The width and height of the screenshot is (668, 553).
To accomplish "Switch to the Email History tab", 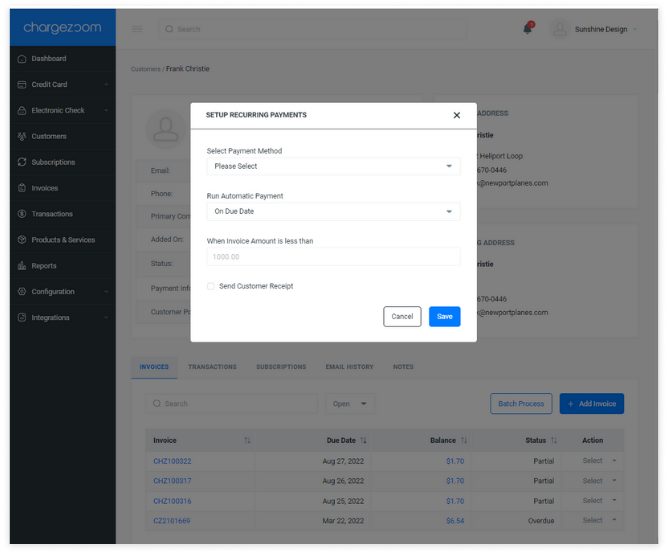I will 350,367.
